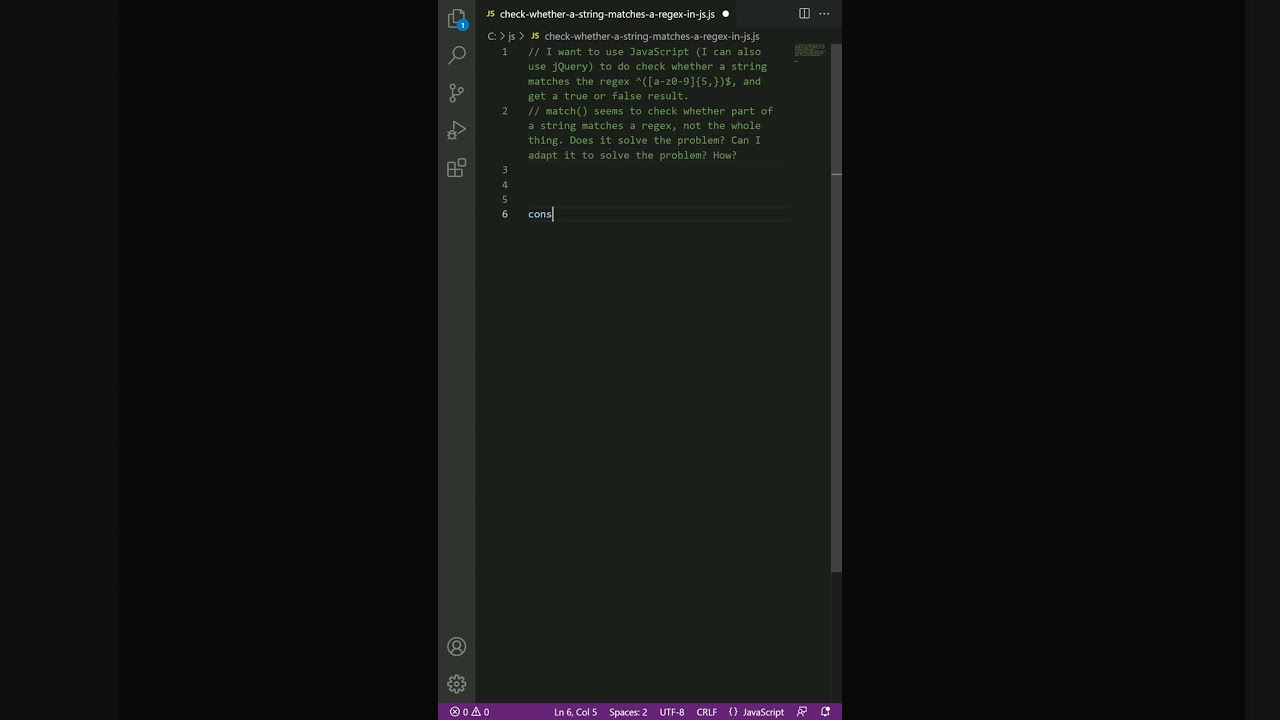Click line number 1 in the gutter

[504, 52]
